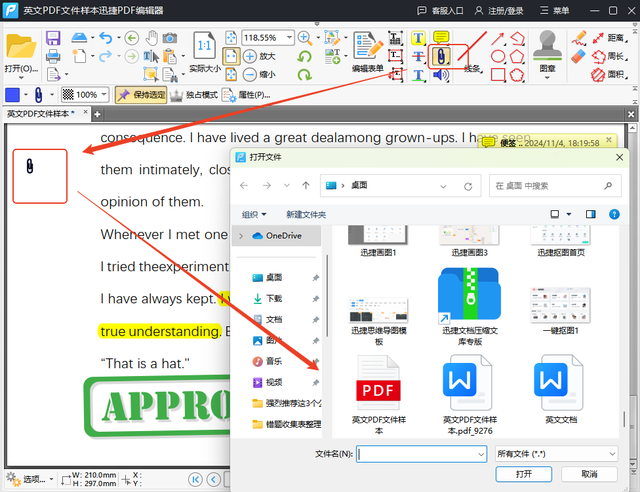Open 属性(P) properties panel
The width and height of the screenshot is (640, 492).
tap(246, 95)
